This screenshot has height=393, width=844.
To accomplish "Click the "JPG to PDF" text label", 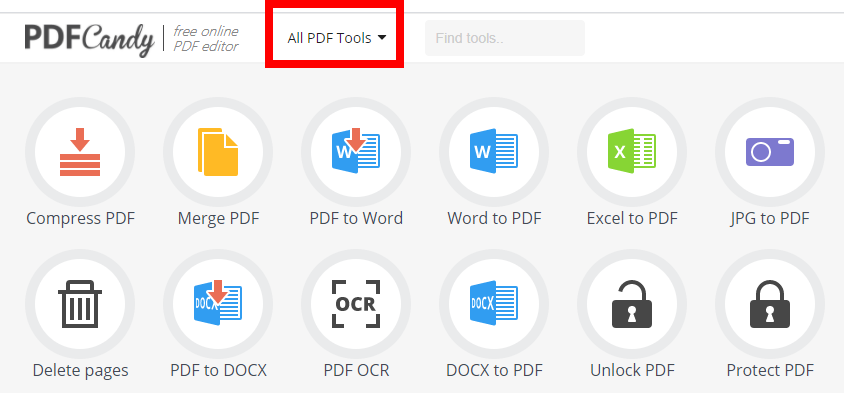I will pyautogui.click(x=770, y=219).
